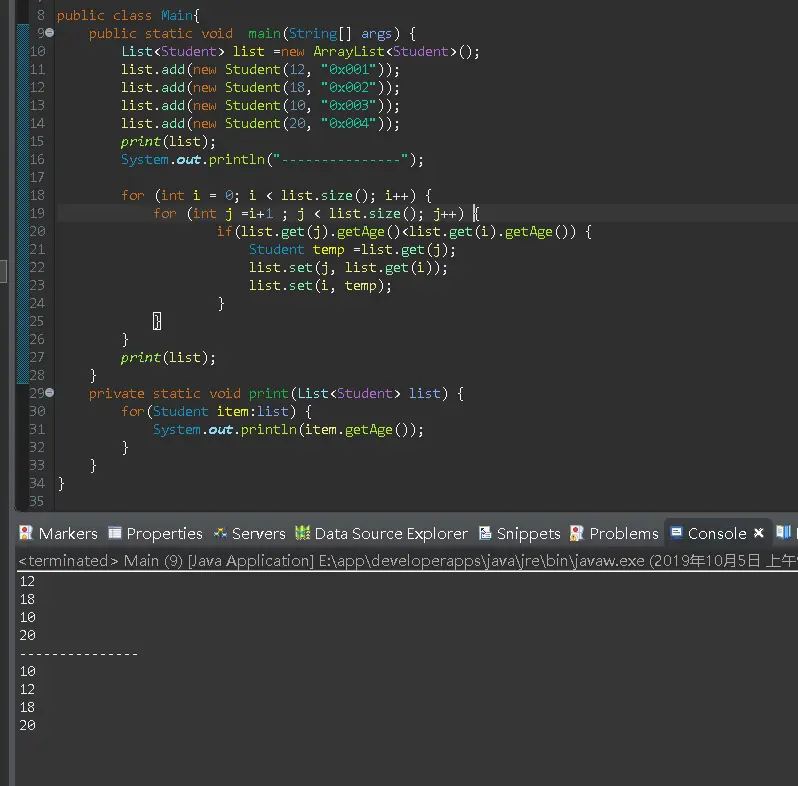Viewport: 798px width, 786px height.
Task: Click the highlighted closing brace on line 25
Action: coord(157,321)
